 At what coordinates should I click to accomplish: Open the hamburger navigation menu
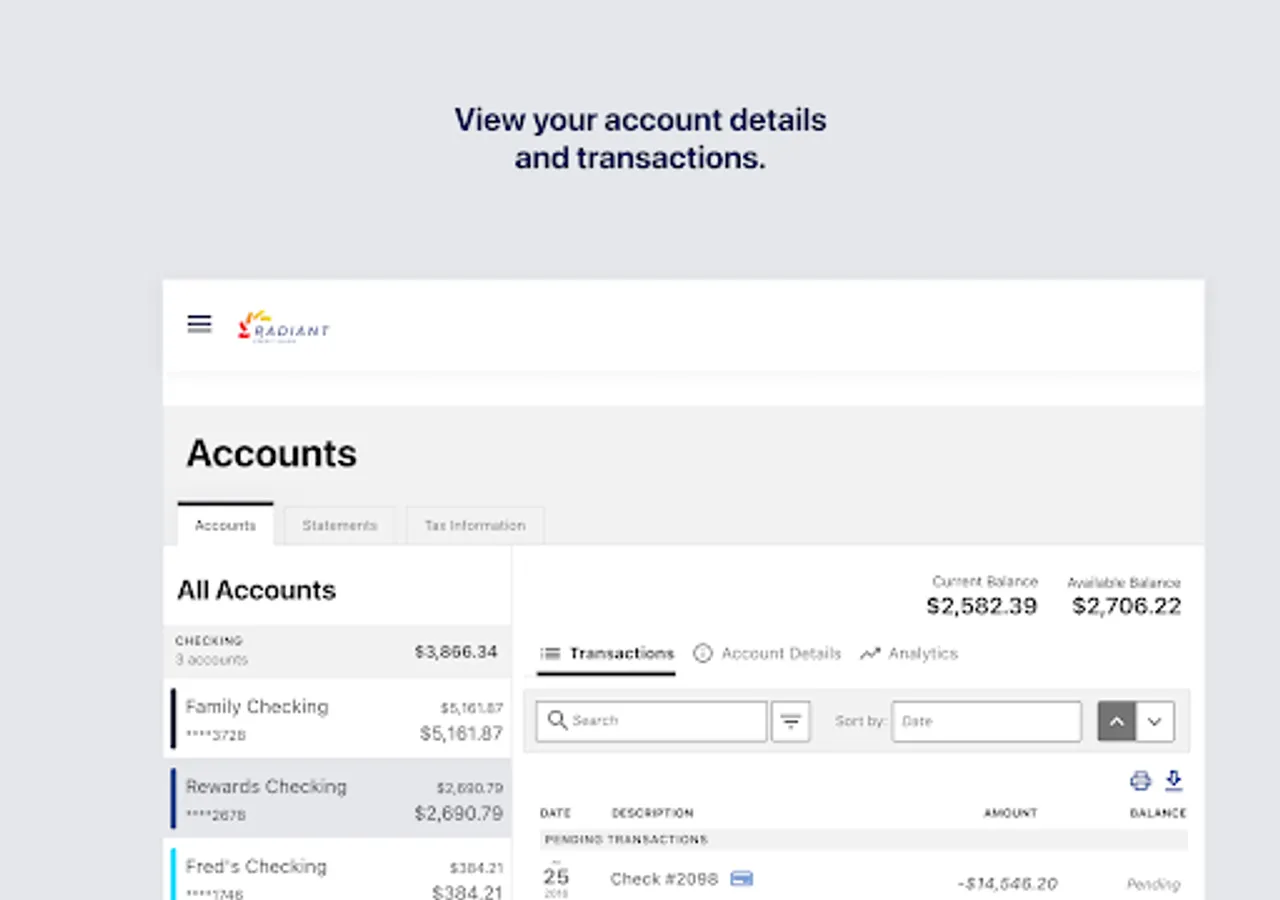pos(200,324)
